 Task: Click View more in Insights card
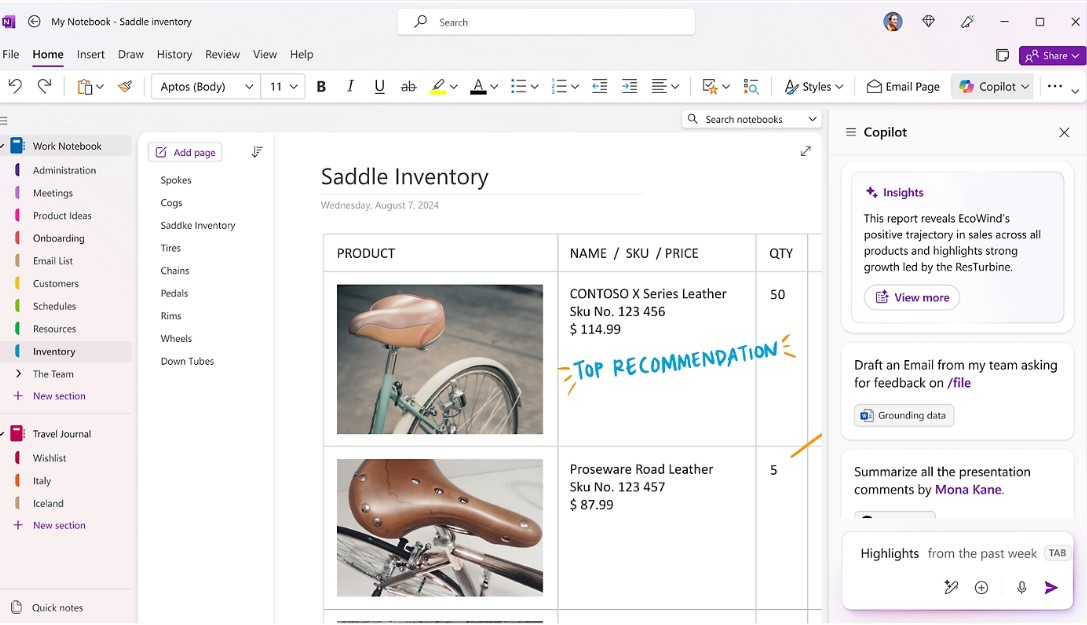click(912, 297)
